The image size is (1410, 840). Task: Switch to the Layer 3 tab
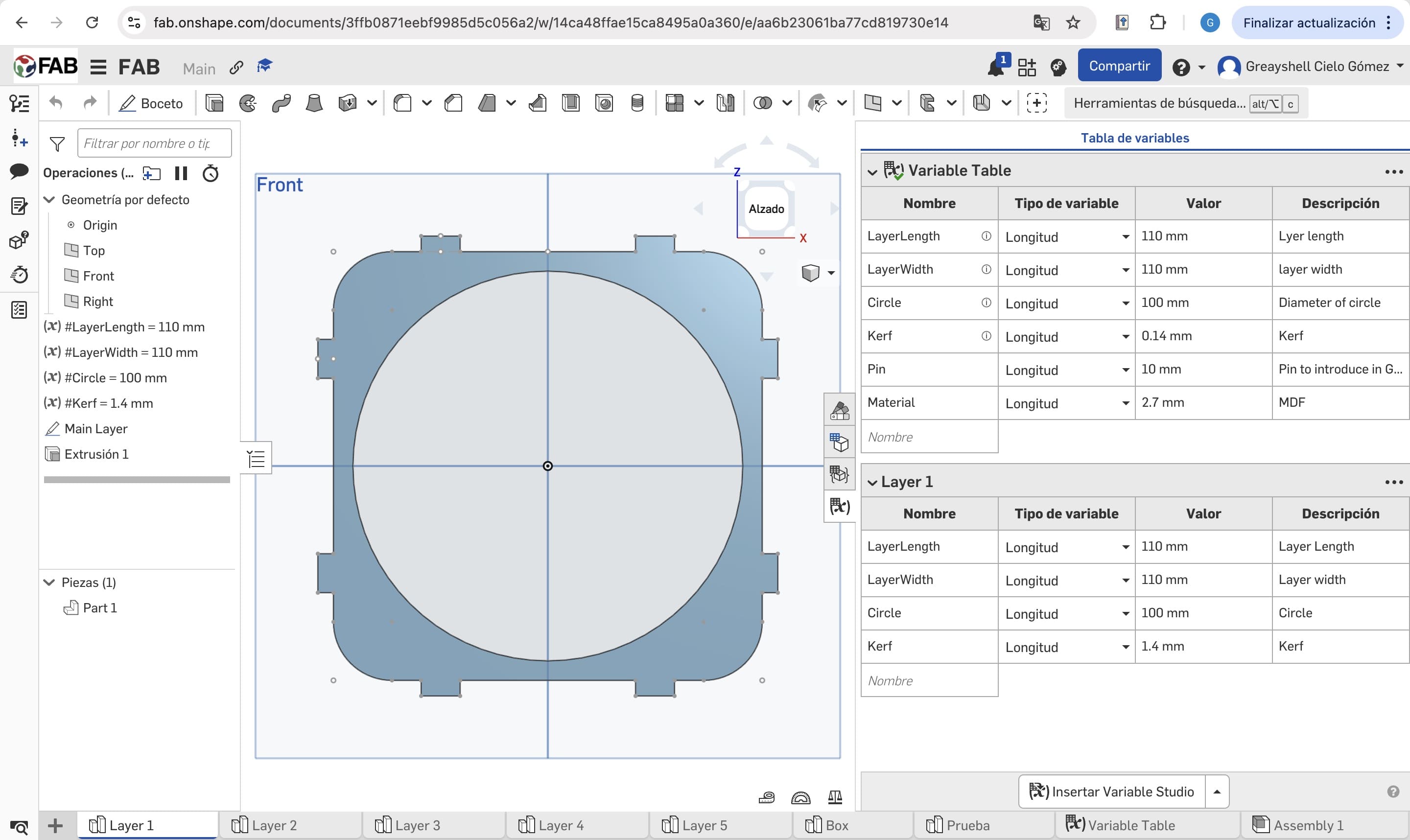(x=418, y=825)
